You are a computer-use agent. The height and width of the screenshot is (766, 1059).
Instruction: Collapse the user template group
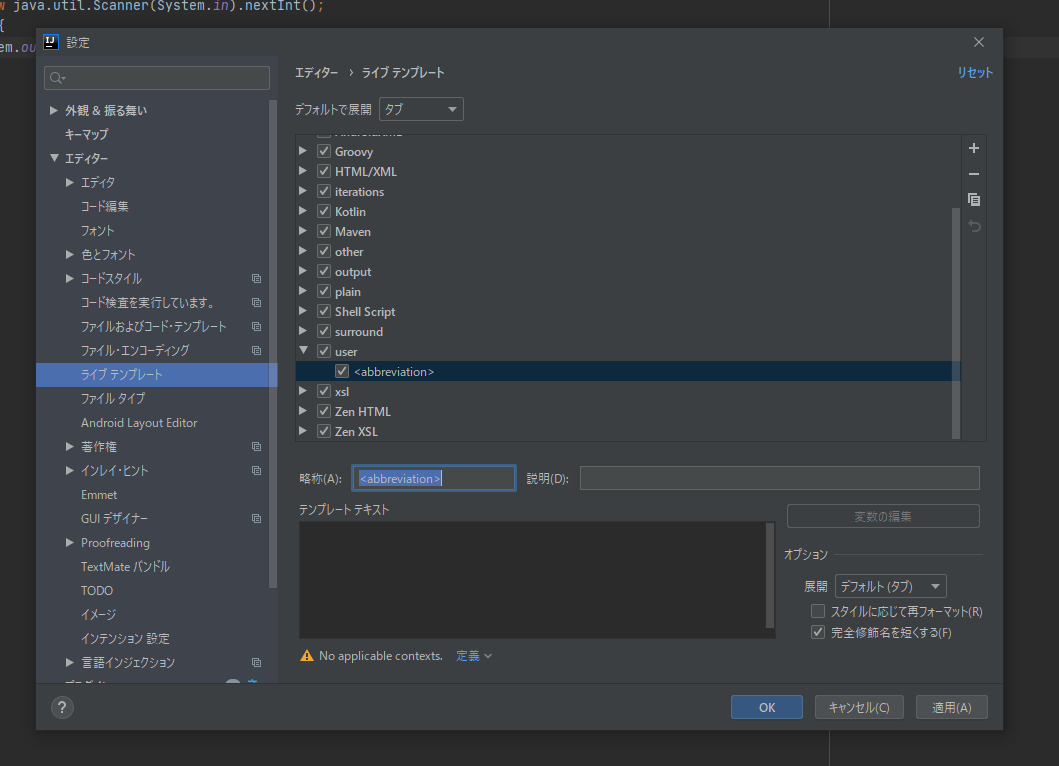(303, 351)
